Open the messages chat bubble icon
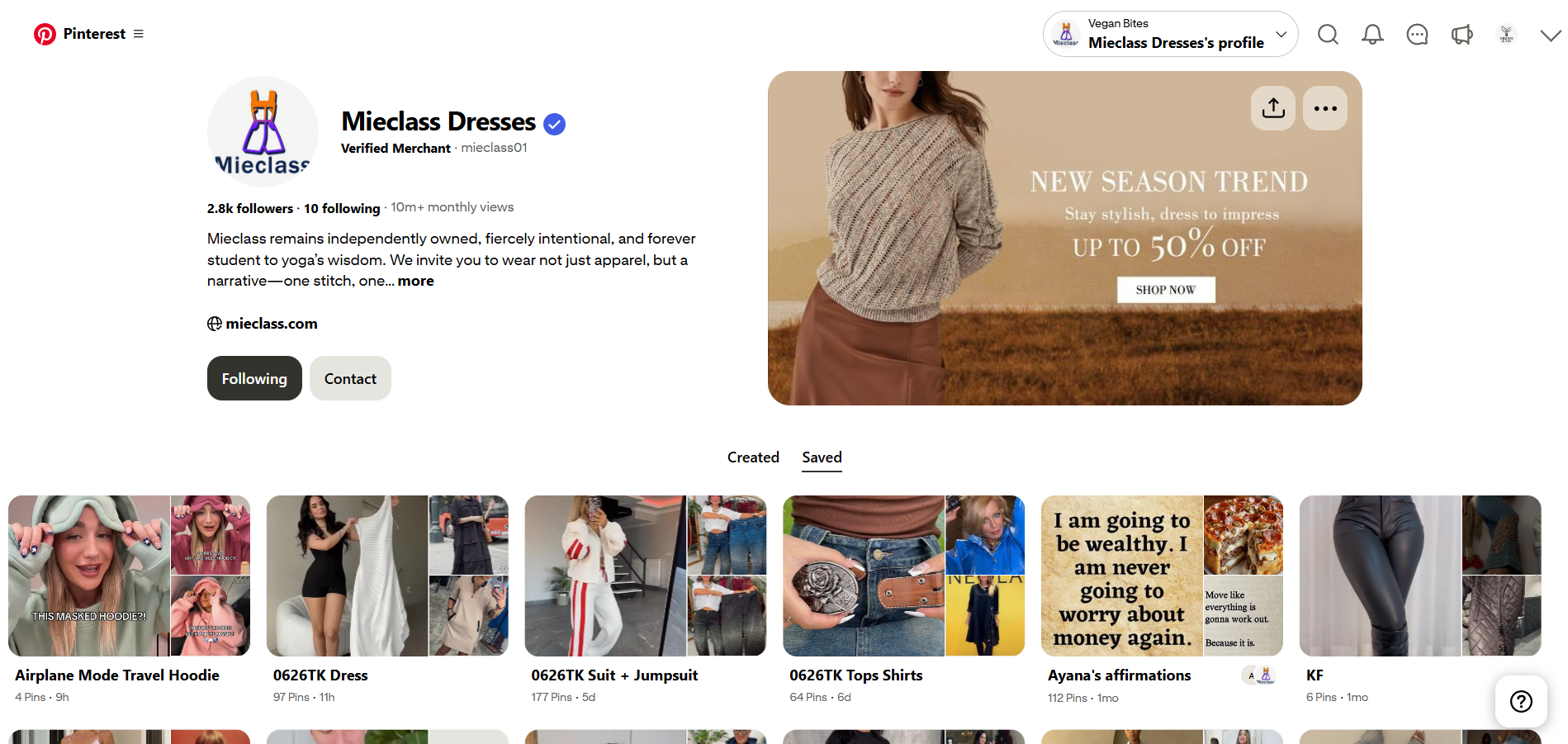Screen dimensions: 1568x744 [1417, 34]
